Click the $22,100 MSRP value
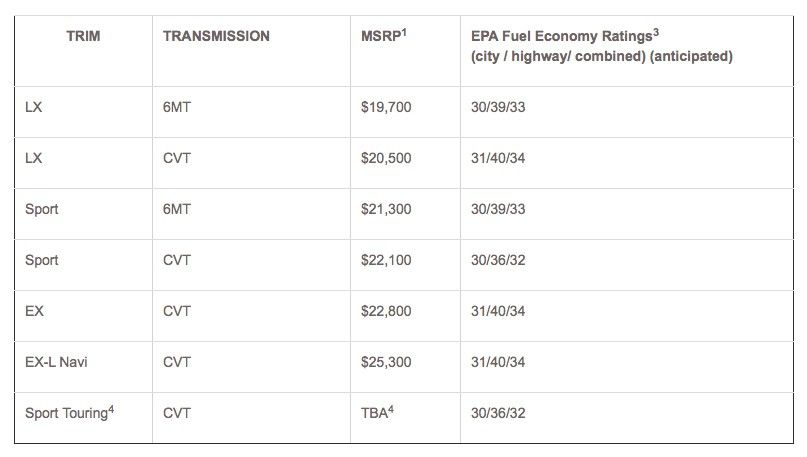Viewport: 807px width, 457px height. 386,260
